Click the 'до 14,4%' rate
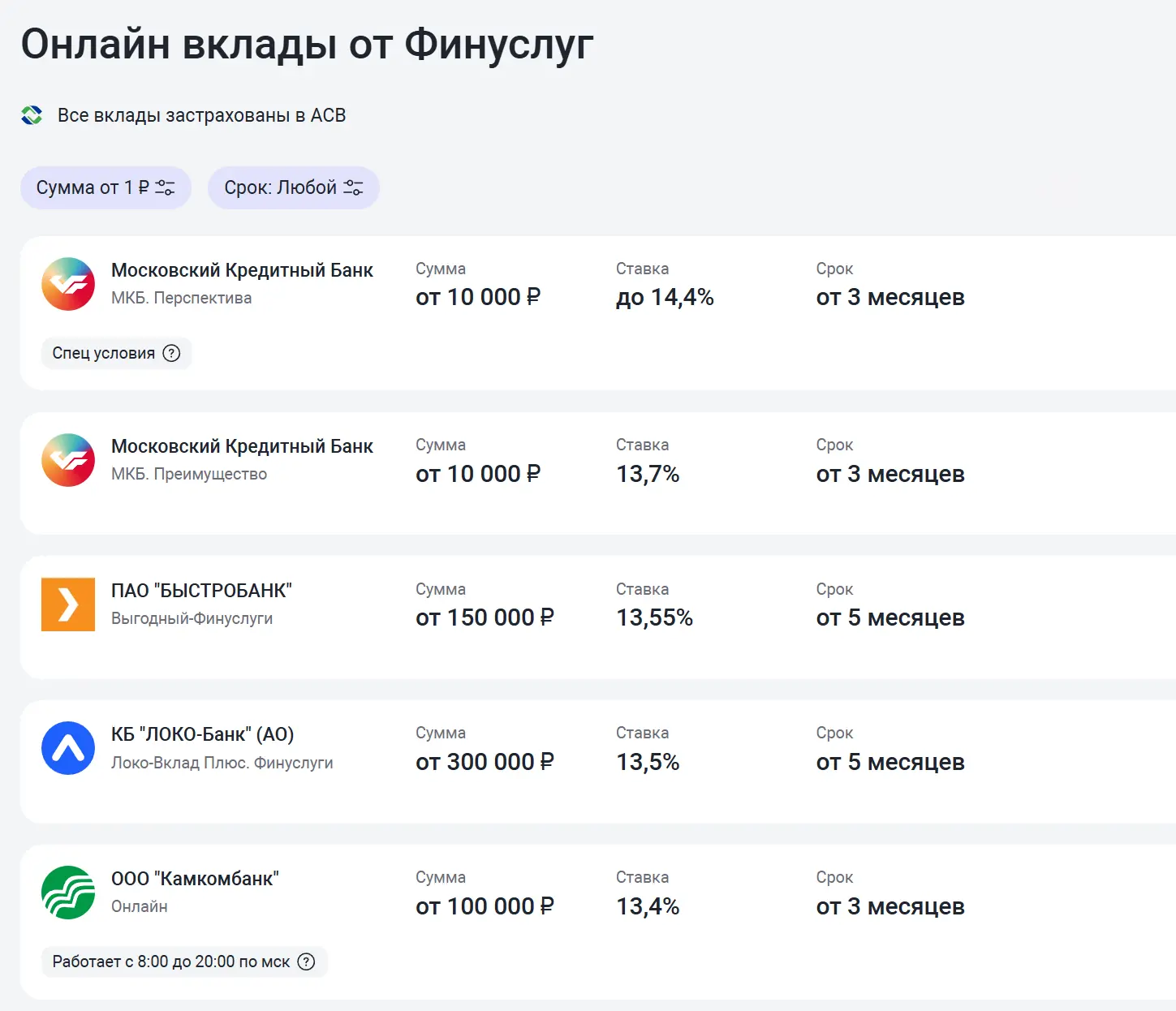The width and height of the screenshot is (1176, 1011). pyautogui.click(x=665, y=298)
